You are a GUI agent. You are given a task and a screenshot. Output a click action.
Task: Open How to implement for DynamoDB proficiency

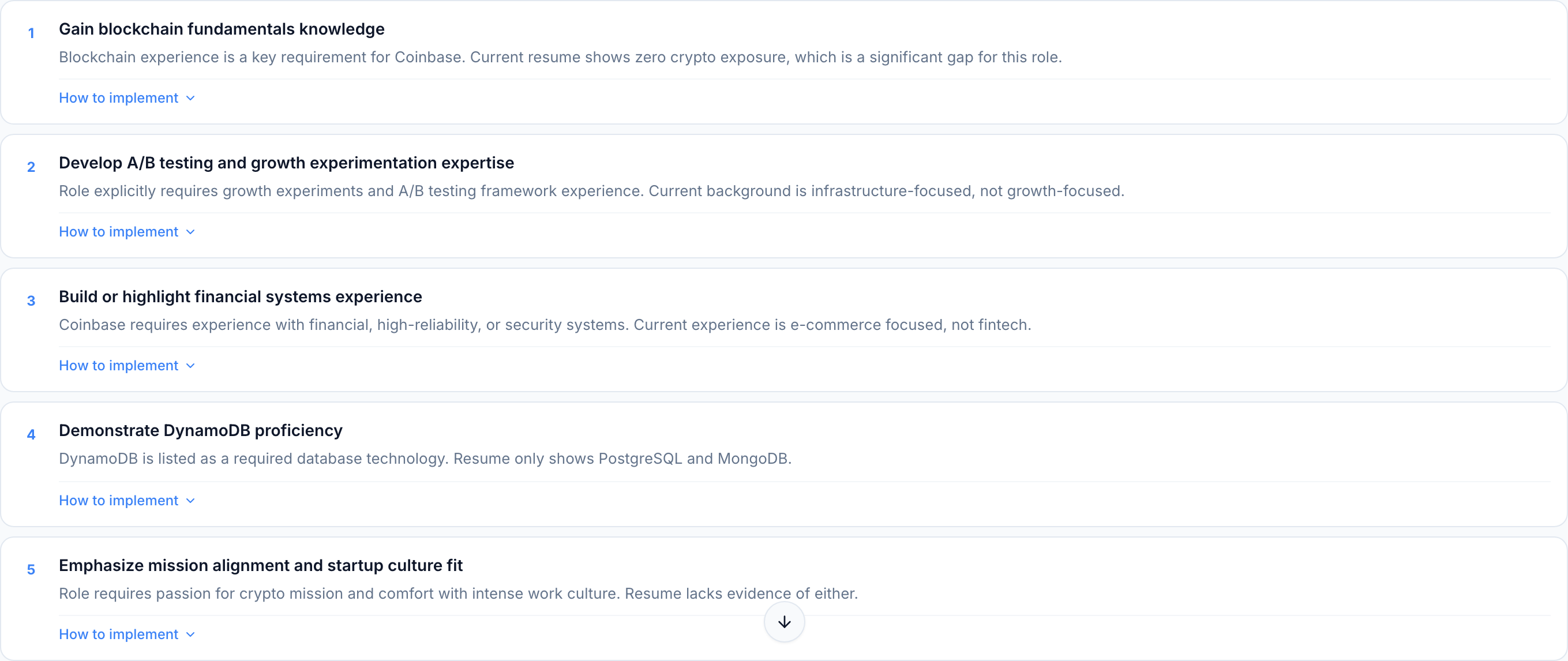coord(119,500)
